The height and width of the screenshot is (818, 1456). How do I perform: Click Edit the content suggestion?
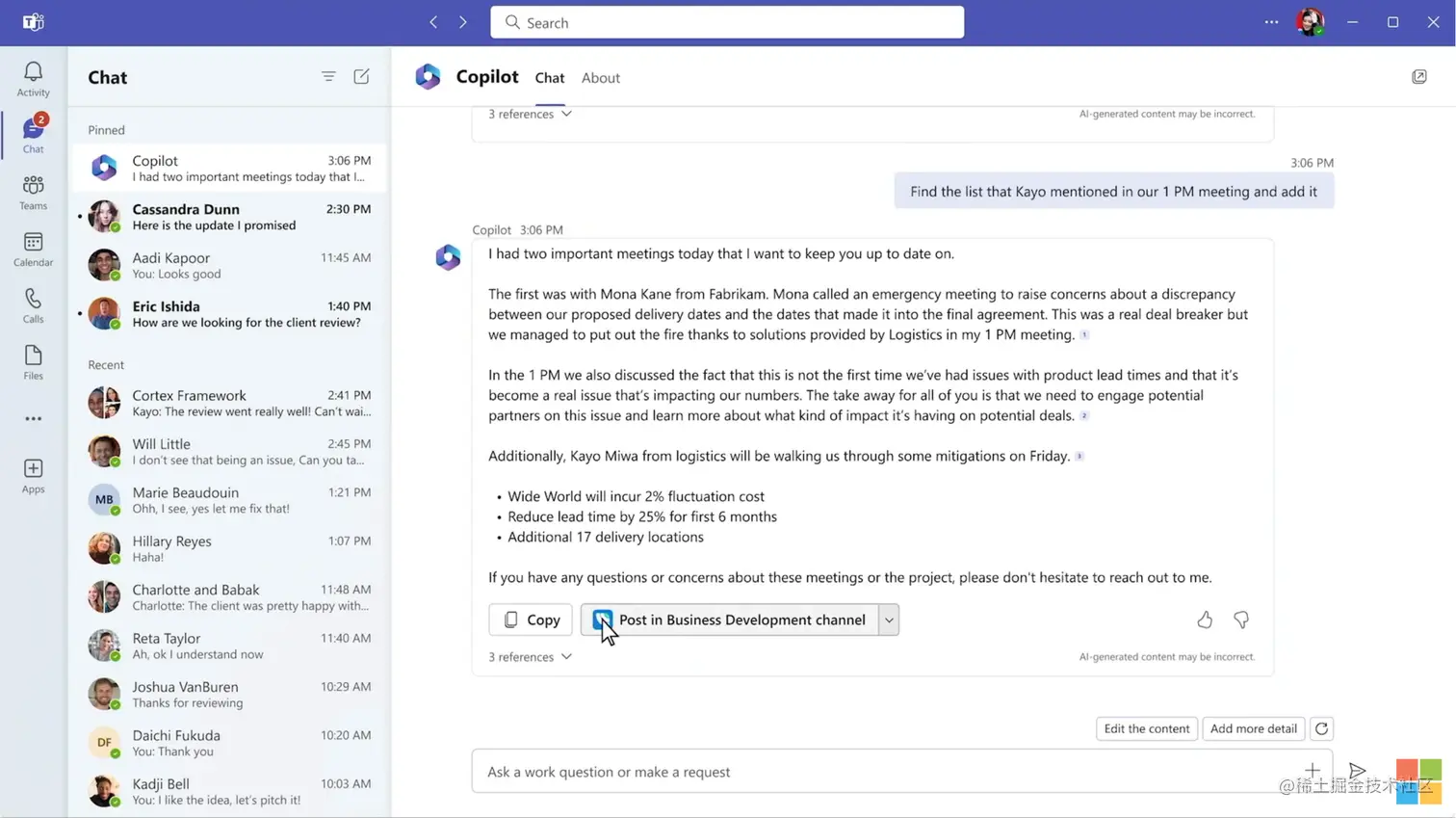point(1146,728)
